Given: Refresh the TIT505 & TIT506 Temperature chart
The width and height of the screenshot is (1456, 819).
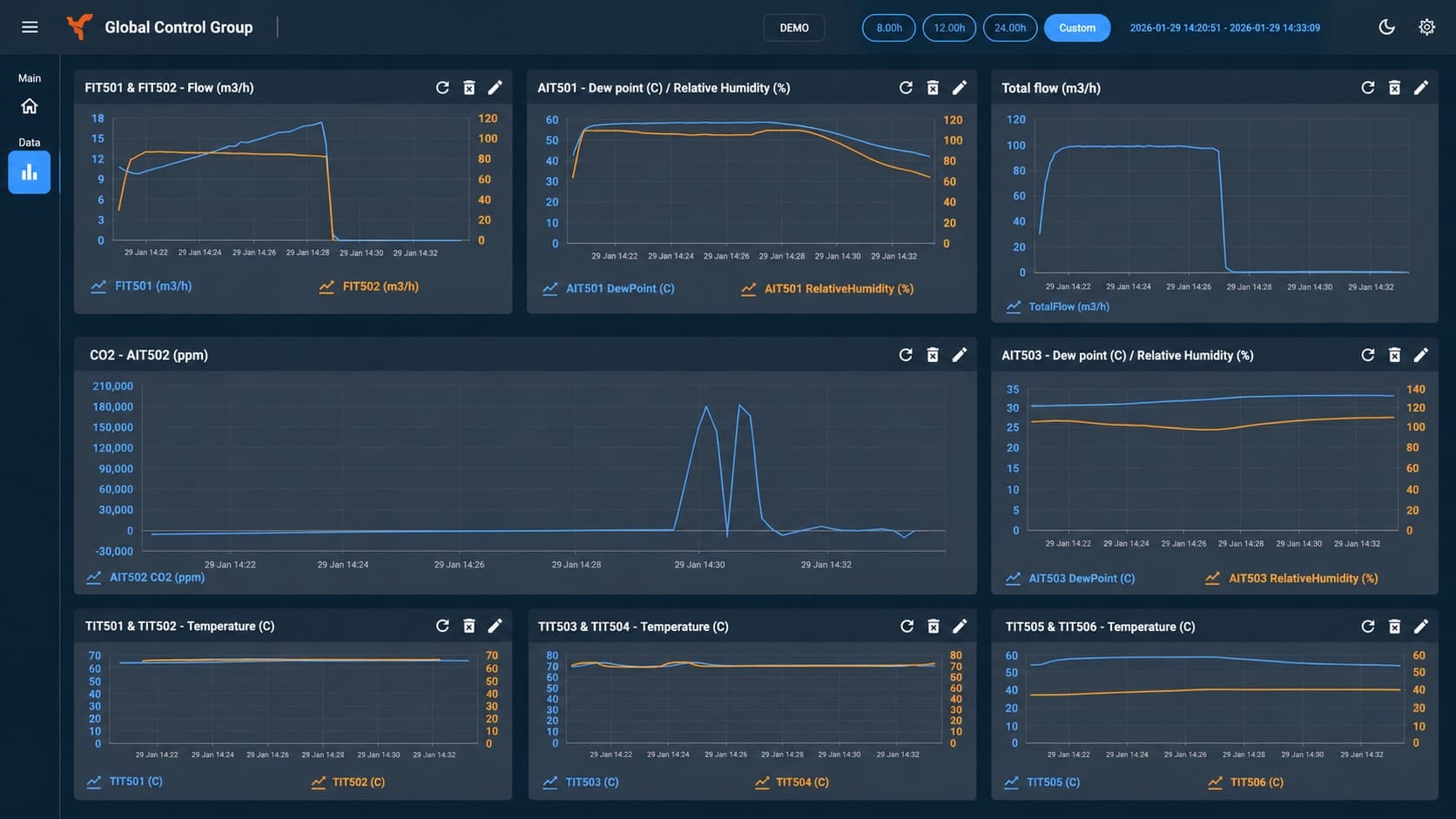Looking at the screenshot, I should [1368, 626].
